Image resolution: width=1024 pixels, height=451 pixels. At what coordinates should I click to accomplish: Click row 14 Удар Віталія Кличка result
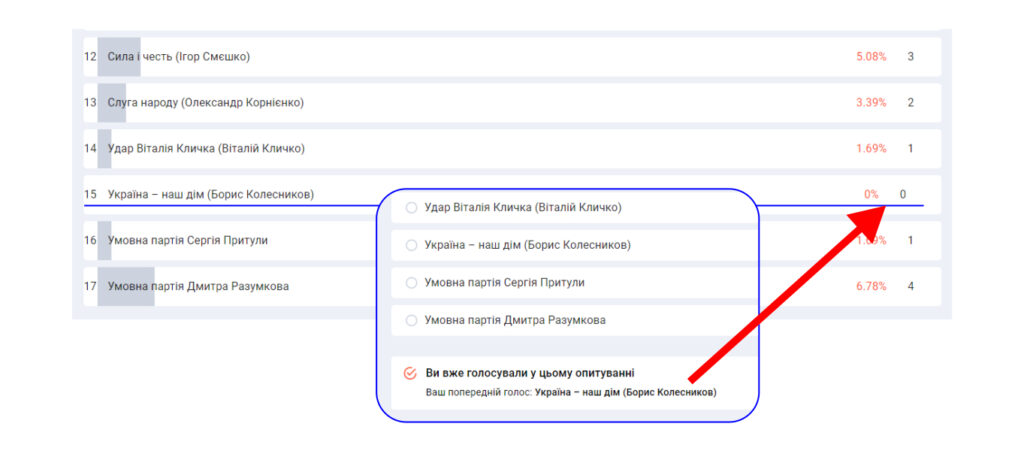coord(512,148)
